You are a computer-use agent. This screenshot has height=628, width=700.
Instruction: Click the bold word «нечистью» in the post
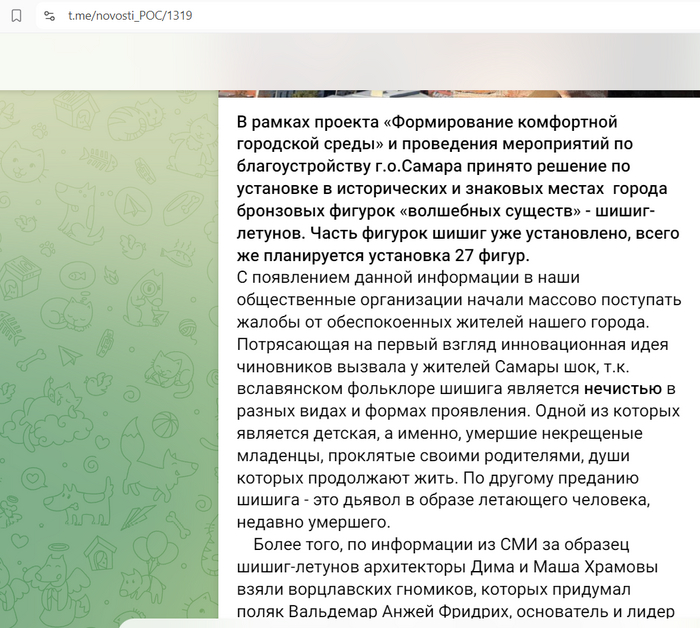pyautogui.click(x=623, y=389)
